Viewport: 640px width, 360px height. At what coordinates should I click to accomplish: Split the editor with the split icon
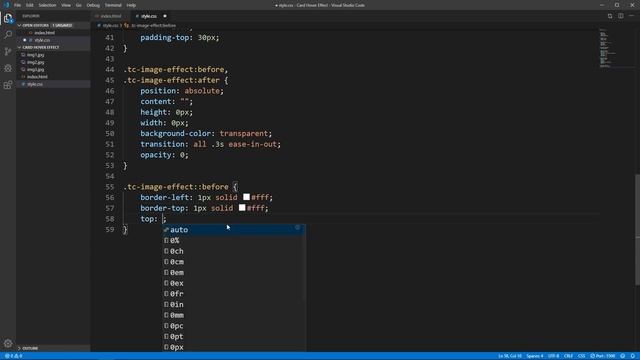click(x=620, y=16)
